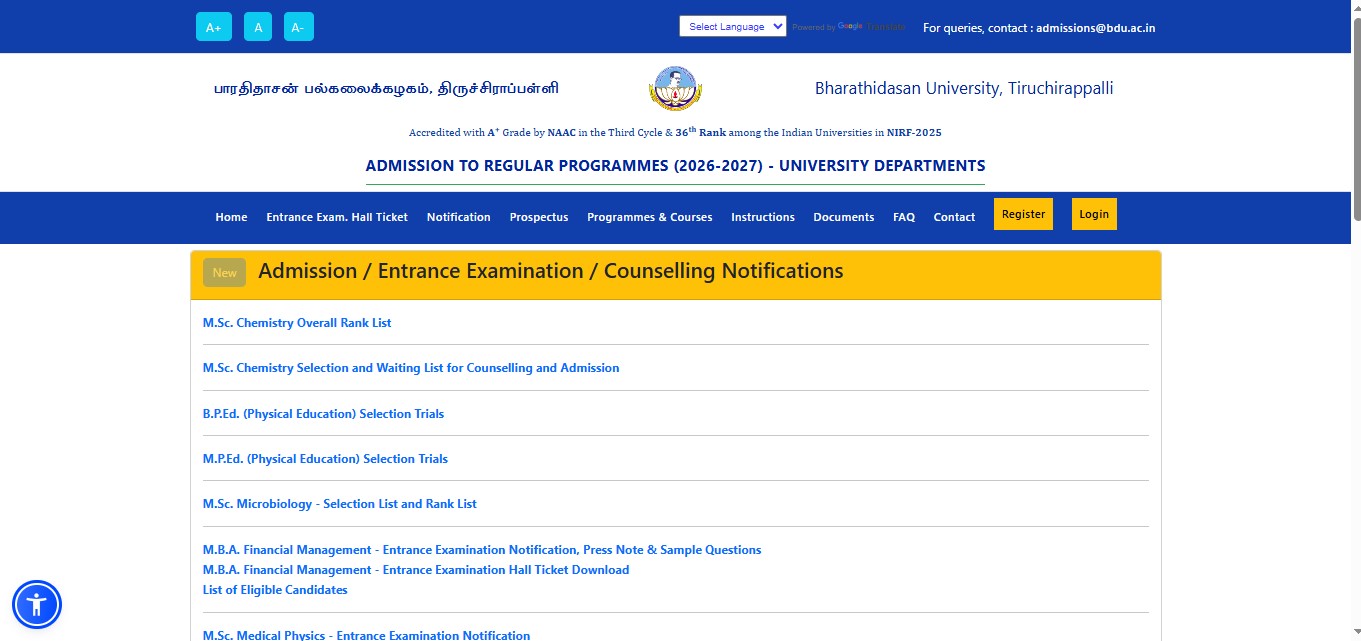Open the Notification menu item
The height and width of the screenshot is (641, 1361).
[x=459, y=217]
